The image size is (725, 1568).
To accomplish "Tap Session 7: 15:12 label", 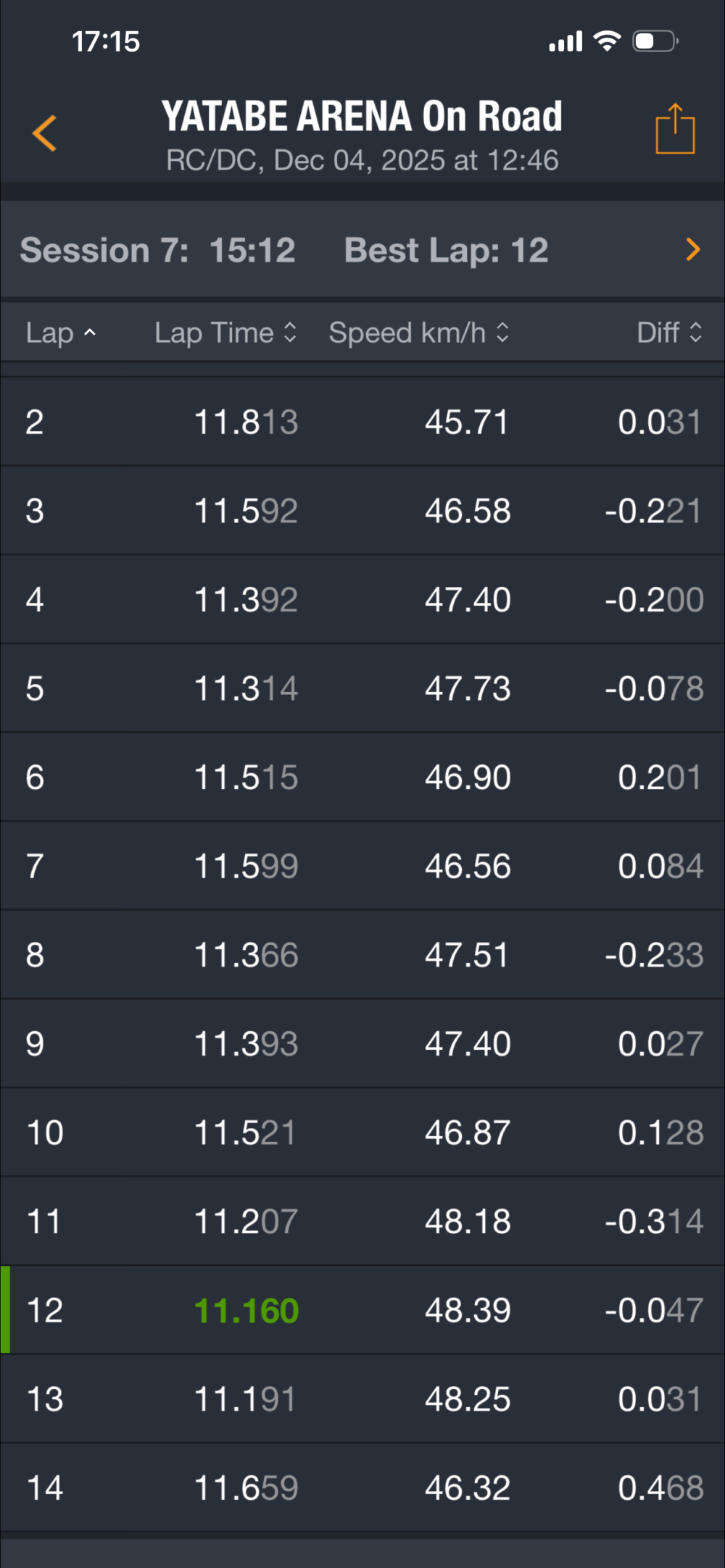I will point(157,250).
